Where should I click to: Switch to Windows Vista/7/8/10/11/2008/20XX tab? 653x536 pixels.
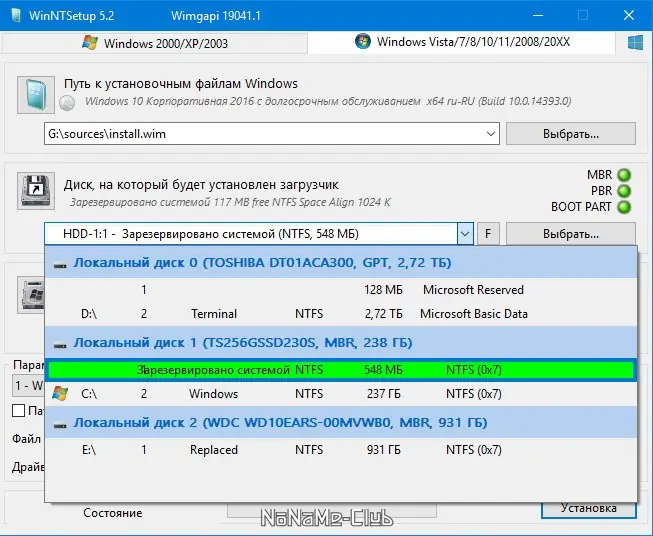pyautogui.click(x=461, y=42)
